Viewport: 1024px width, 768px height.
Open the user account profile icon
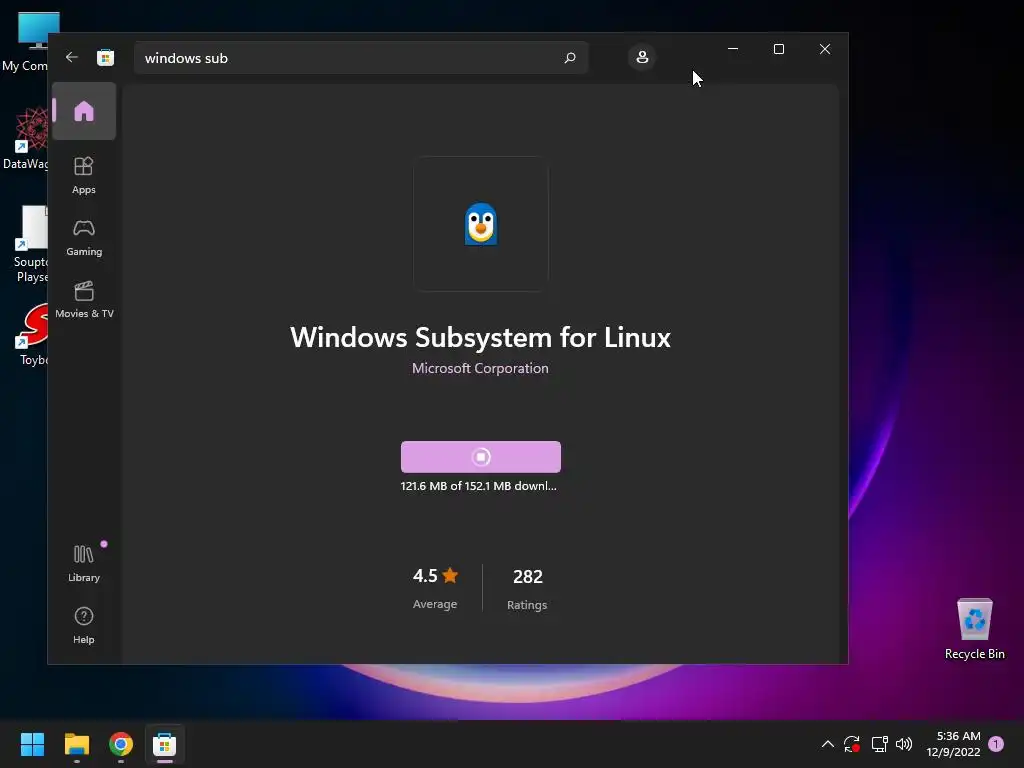[x=642, y=57]
